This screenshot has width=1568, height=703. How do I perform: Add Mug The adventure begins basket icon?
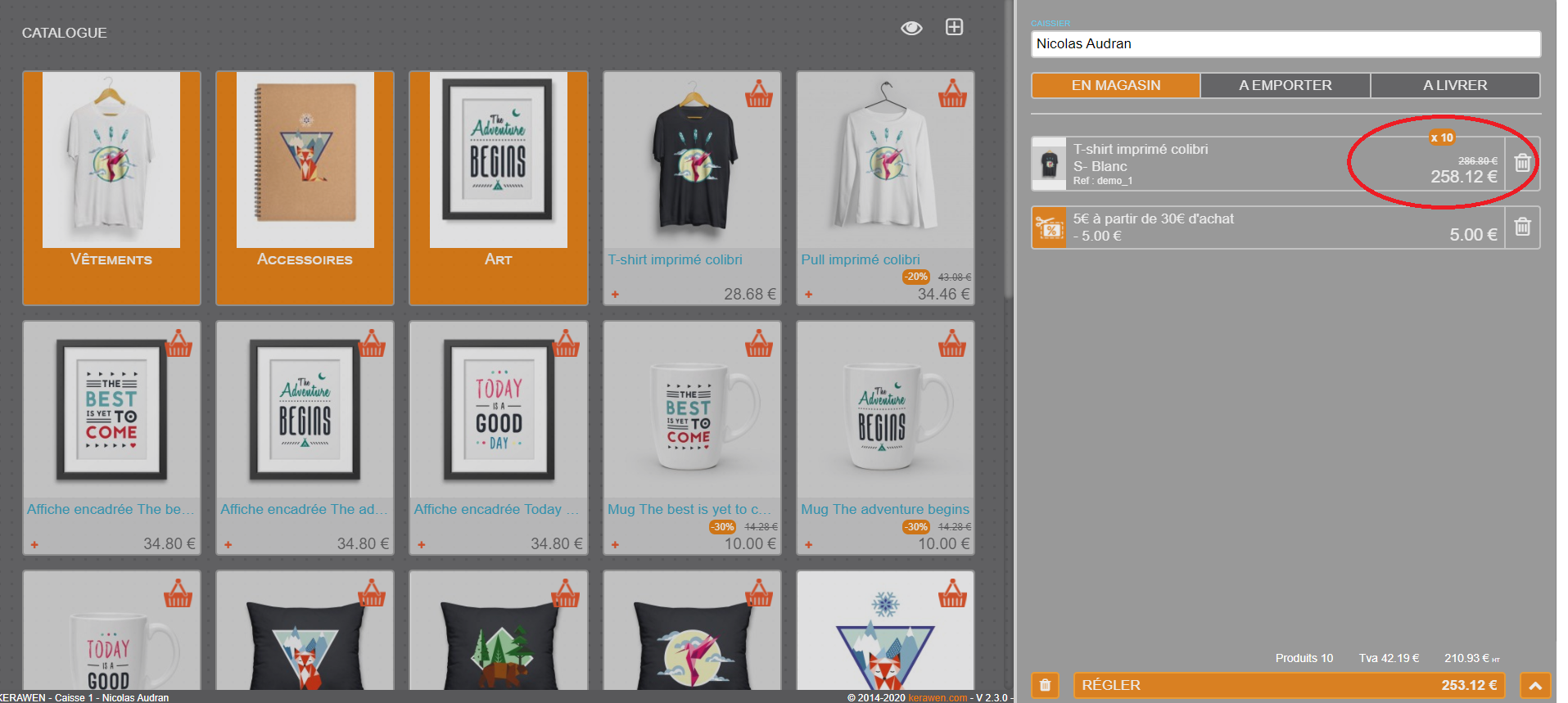tap(952, 344)
